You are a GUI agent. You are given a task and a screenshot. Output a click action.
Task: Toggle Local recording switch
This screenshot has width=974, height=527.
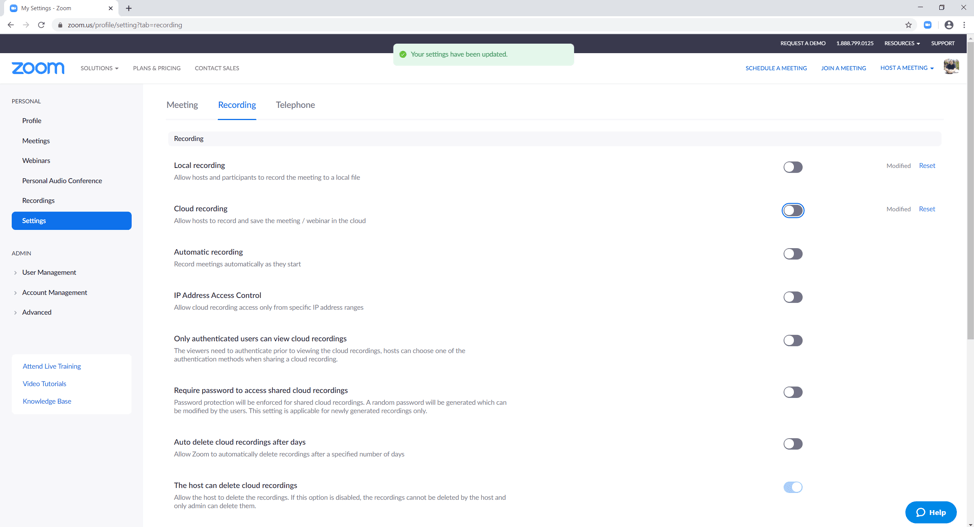click(x=793, y=167)
